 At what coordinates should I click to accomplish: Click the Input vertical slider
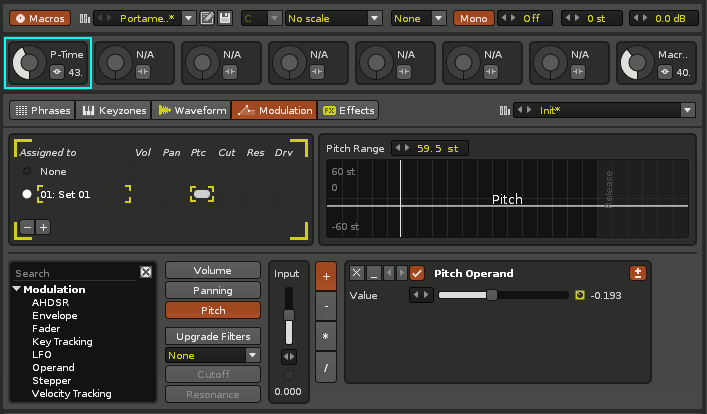point(289,316)
